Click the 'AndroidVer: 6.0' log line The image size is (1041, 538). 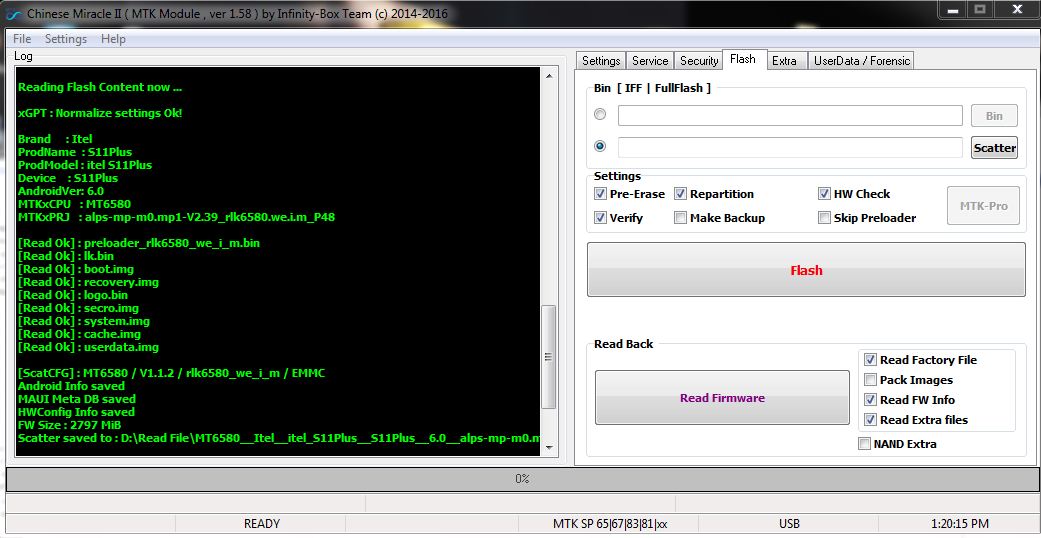tap(61, 191)
